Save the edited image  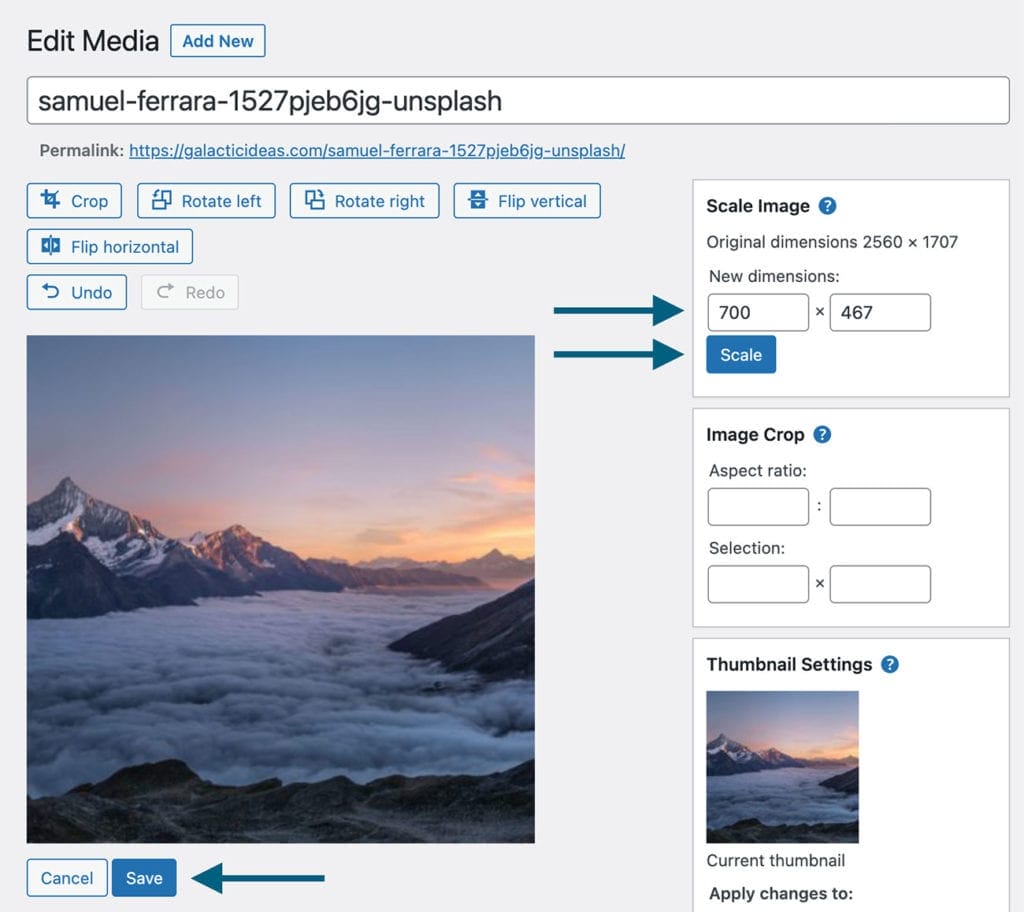[x=144, y=877]
